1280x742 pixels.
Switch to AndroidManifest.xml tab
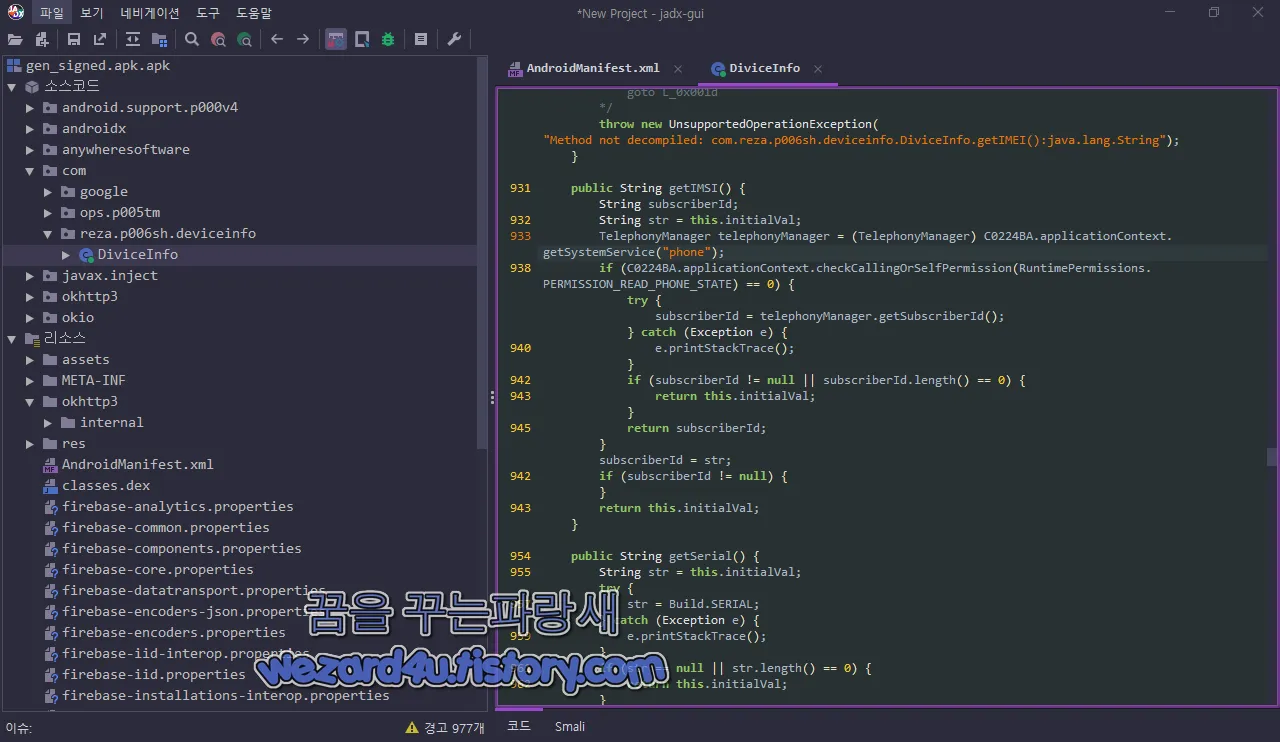593,68
